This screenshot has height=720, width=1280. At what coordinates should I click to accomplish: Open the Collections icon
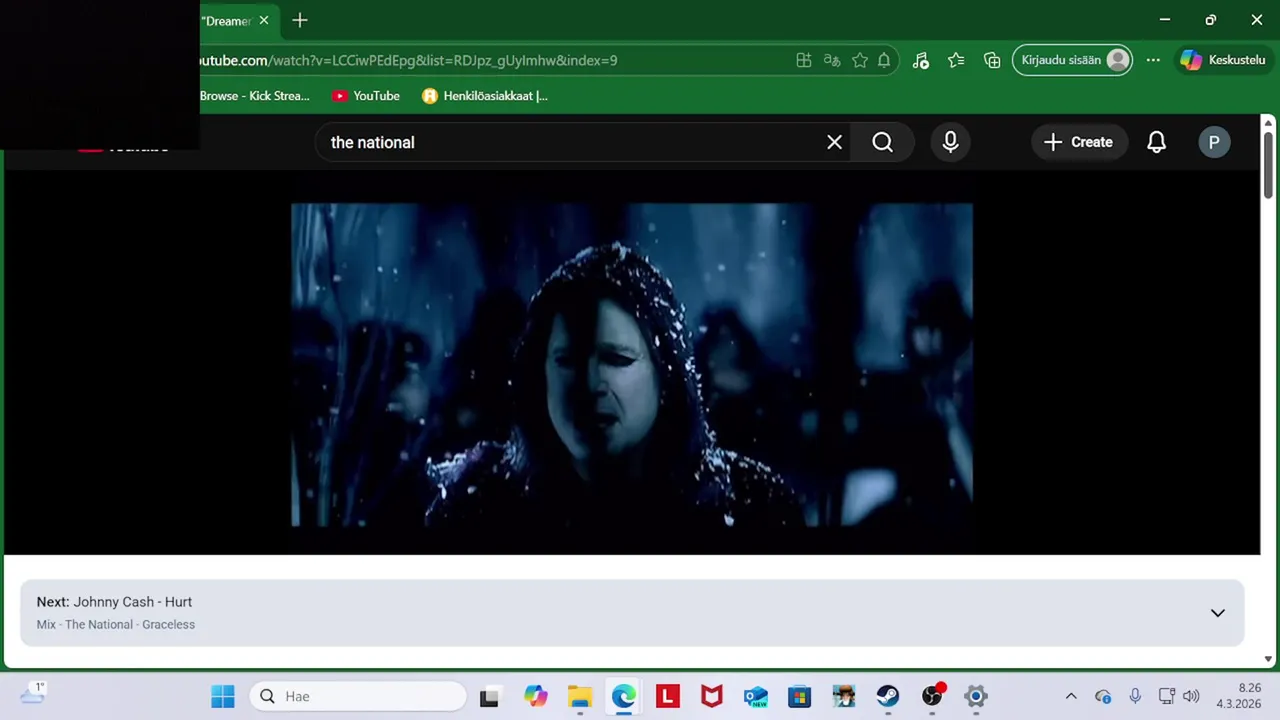(x=992, y=60)
